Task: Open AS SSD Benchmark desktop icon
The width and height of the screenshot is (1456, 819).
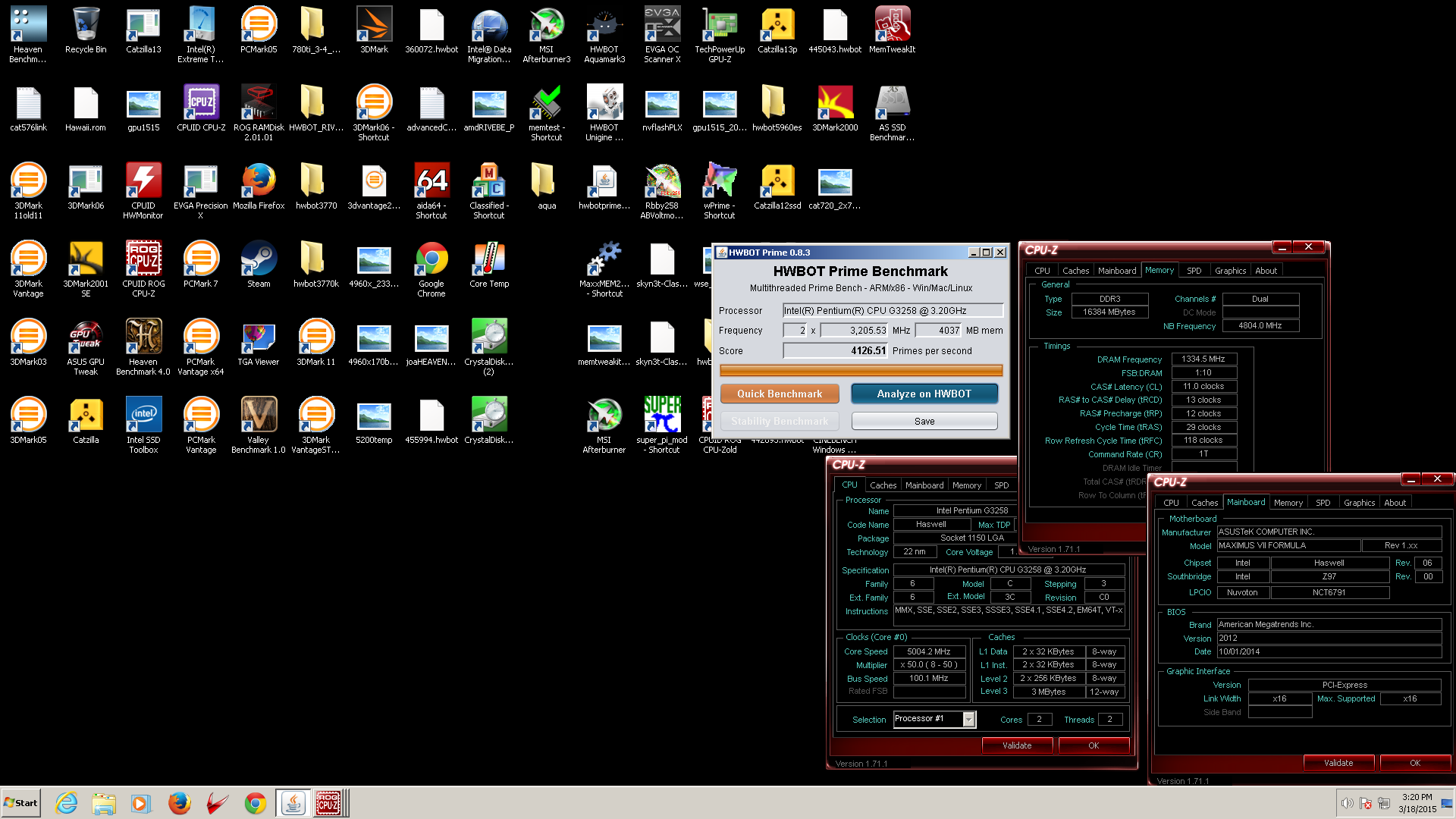Action: [893, 112]
